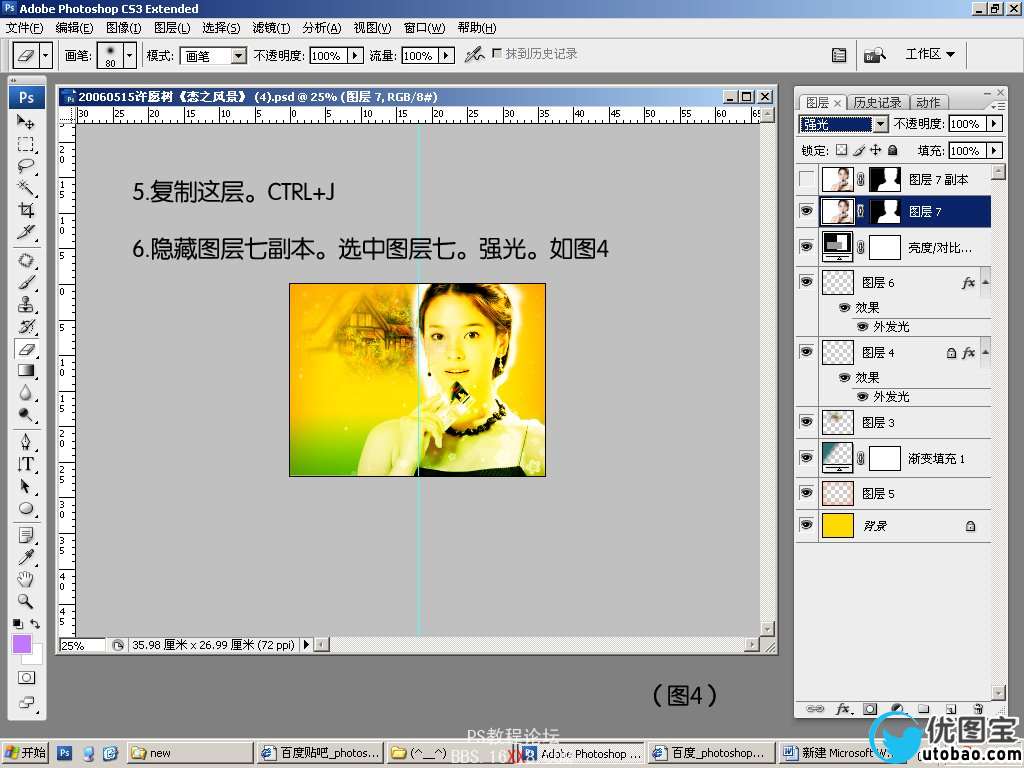Open the Windows 开始 start button
Image resolution: width=1024 pixels, height=768 pixels.
25,753
